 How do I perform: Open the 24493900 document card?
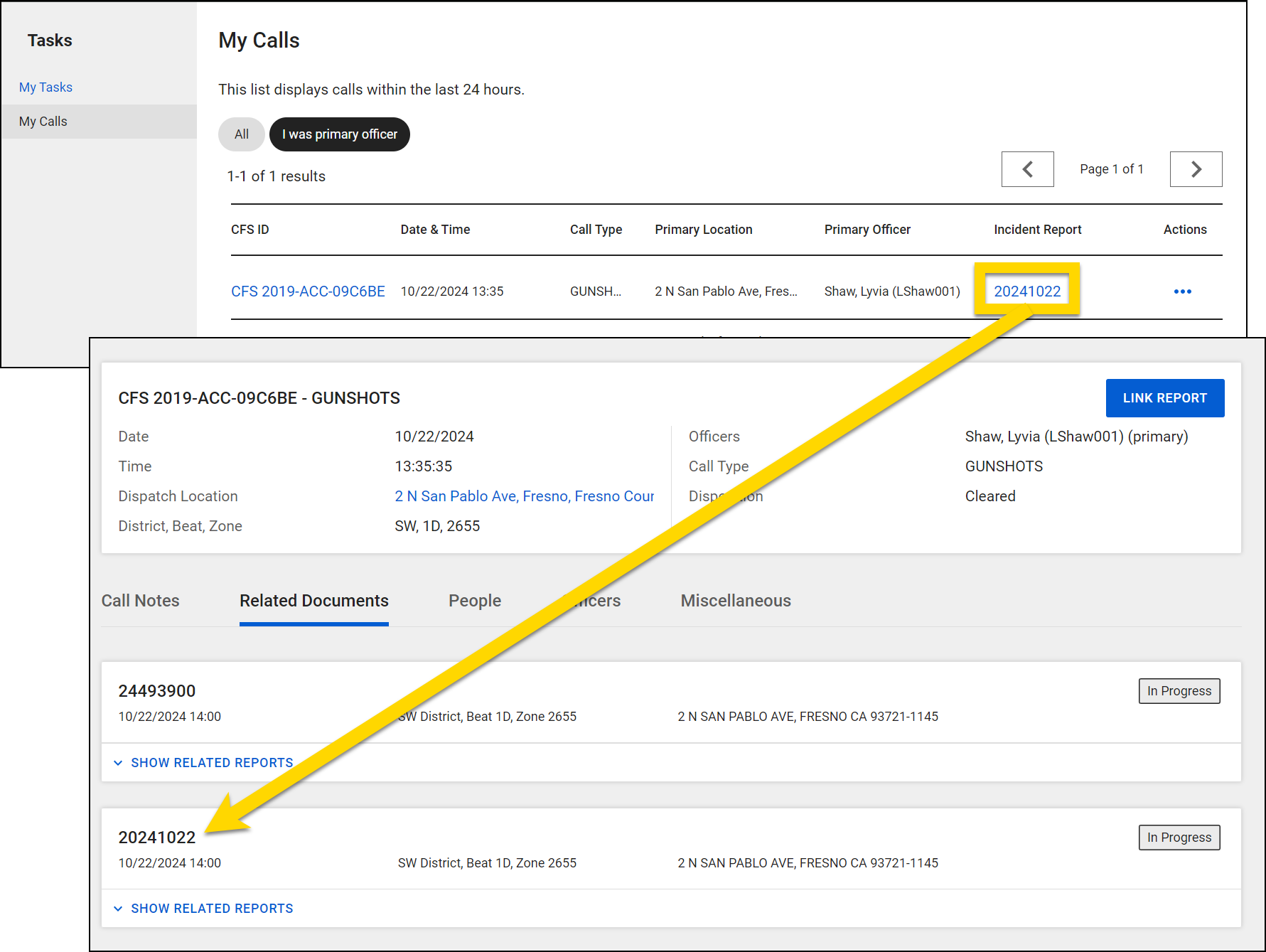pos(157,691)
